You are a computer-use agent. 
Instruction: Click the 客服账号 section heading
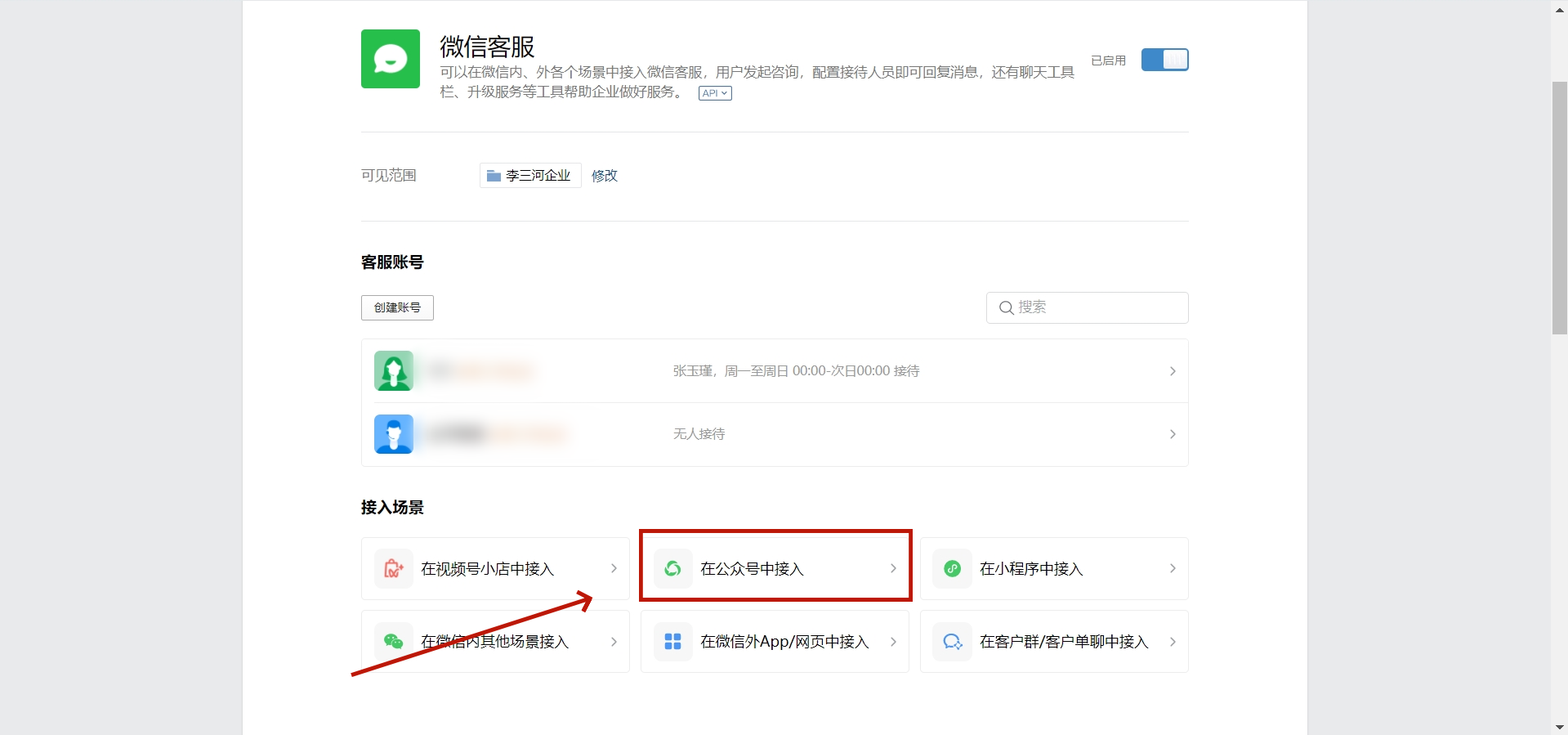pos(392,262)
